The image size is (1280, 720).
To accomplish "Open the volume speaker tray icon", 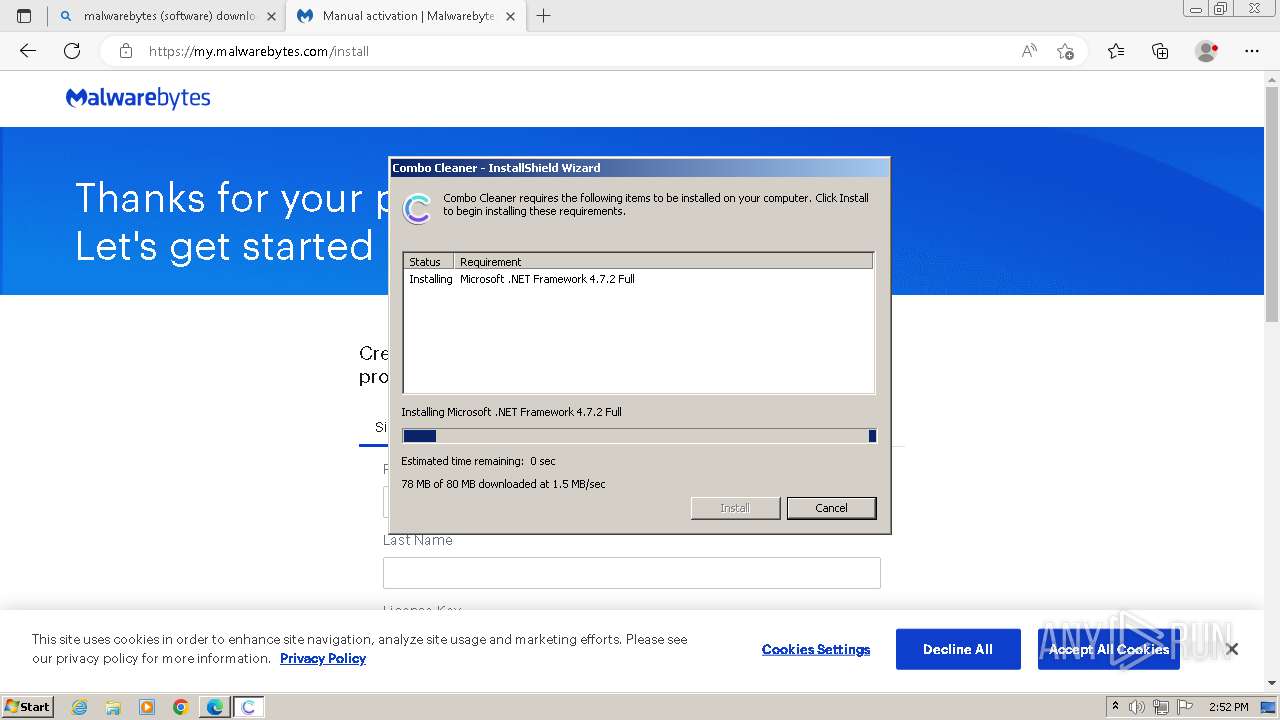I will pos(1137,707).
